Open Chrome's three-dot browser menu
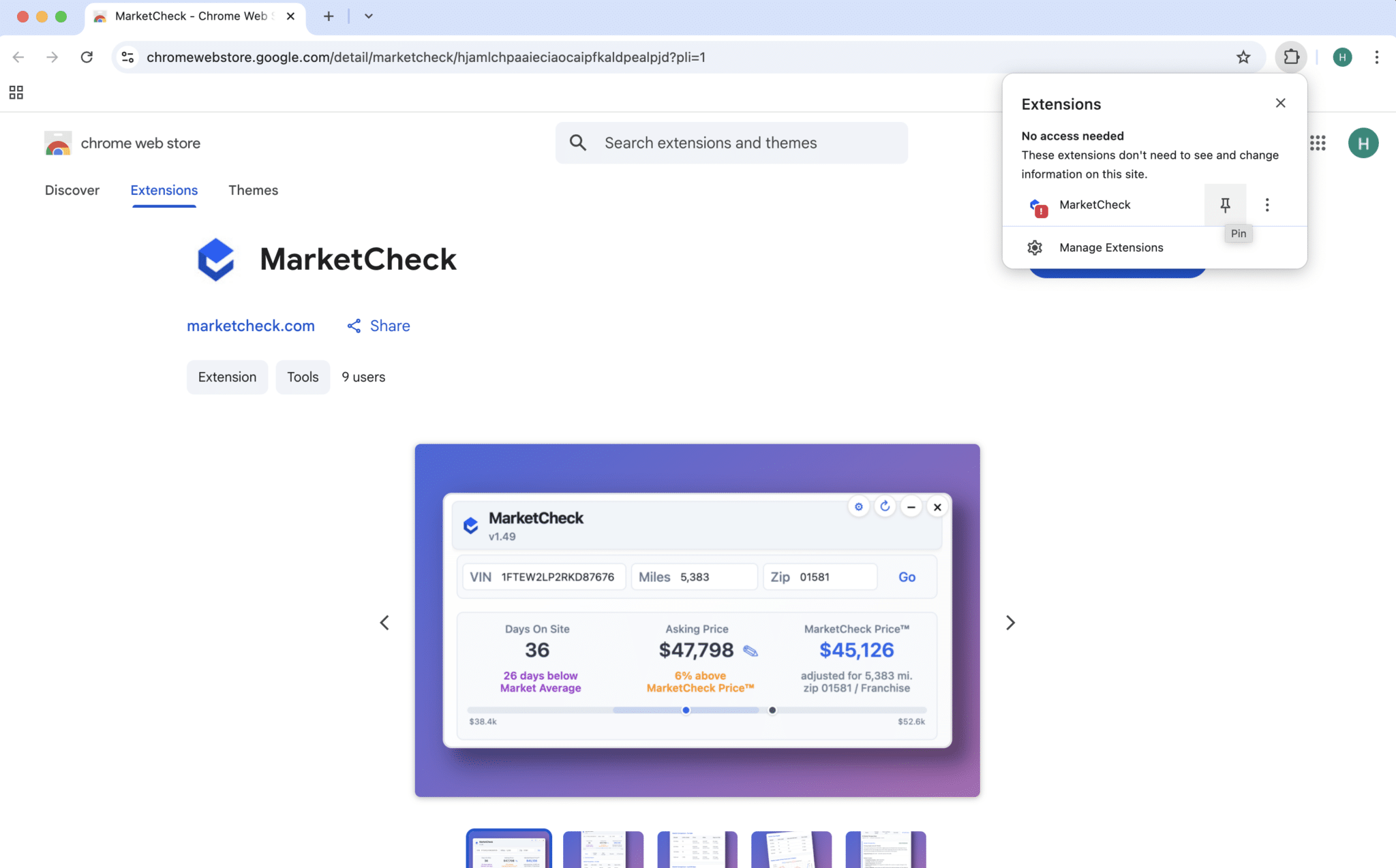Image resolution: width=1396 pixels, height=868 pixels. [x=1378, y=57]
